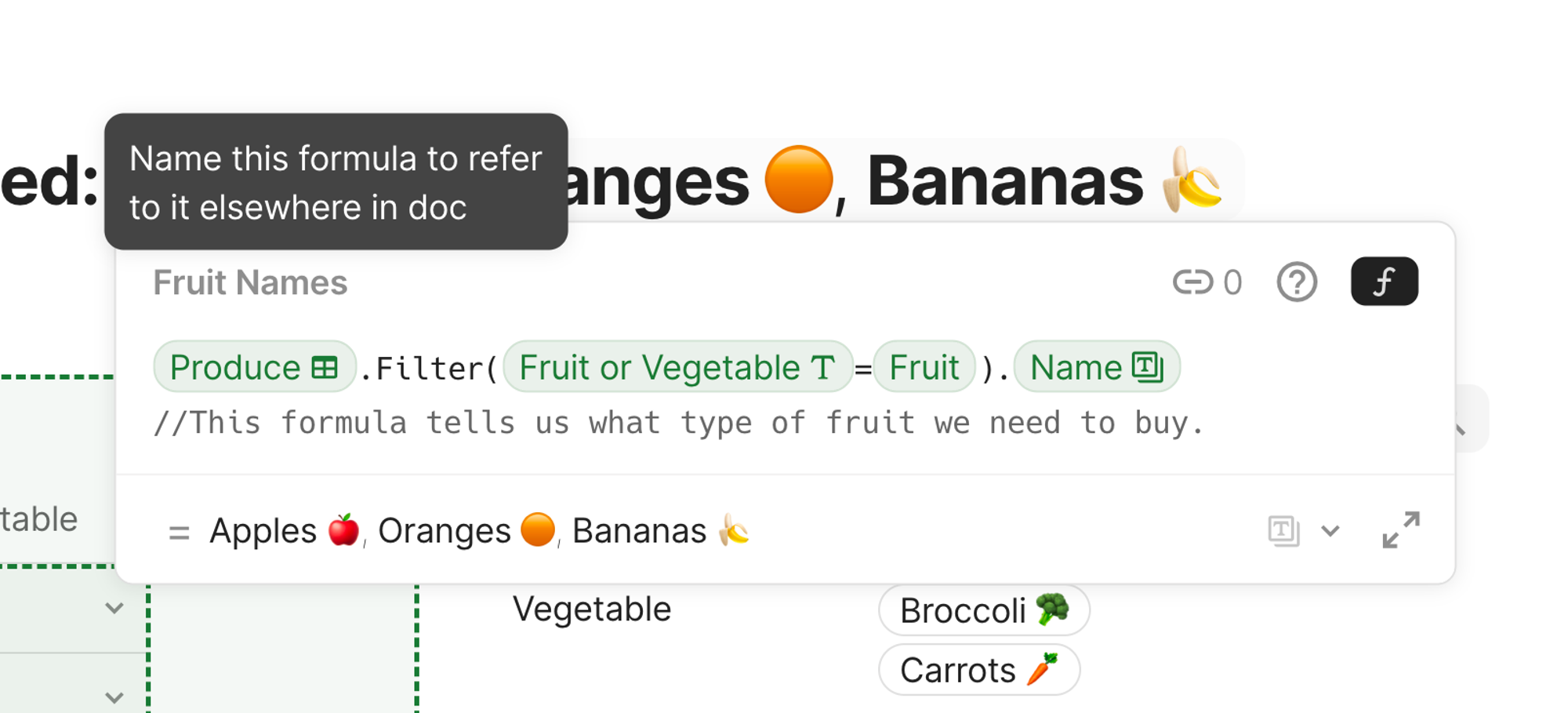Viewport: 1568px width, 713px height.
Task: Click the link references icon showing 0
Action: point(1207,282)
